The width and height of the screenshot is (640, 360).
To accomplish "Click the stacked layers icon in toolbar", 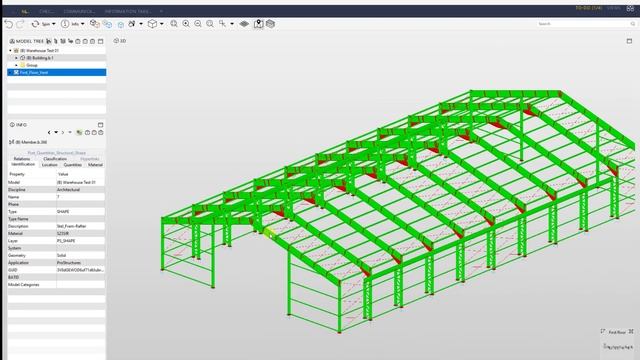I will [244, 24].
